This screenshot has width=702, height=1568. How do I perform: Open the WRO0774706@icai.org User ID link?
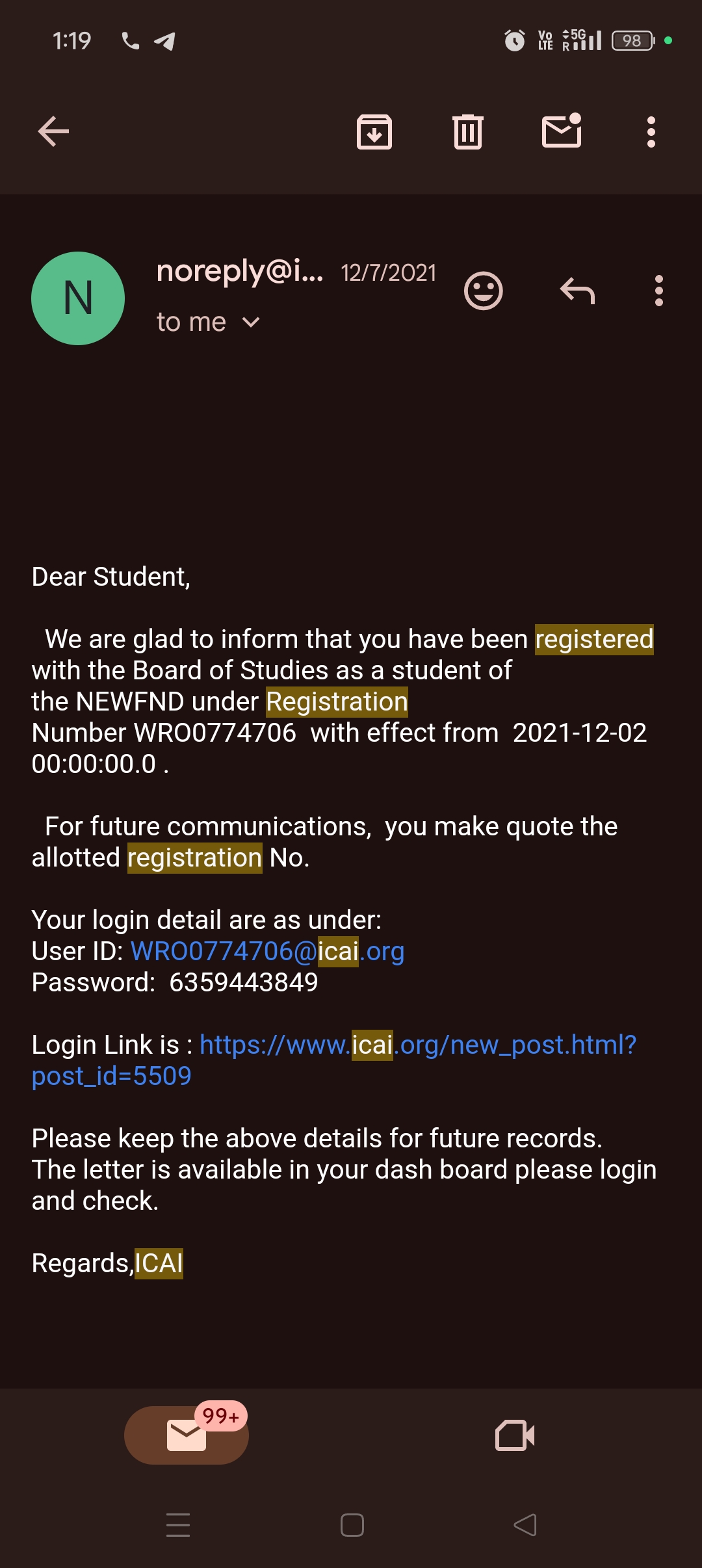(x=267, y=952)
